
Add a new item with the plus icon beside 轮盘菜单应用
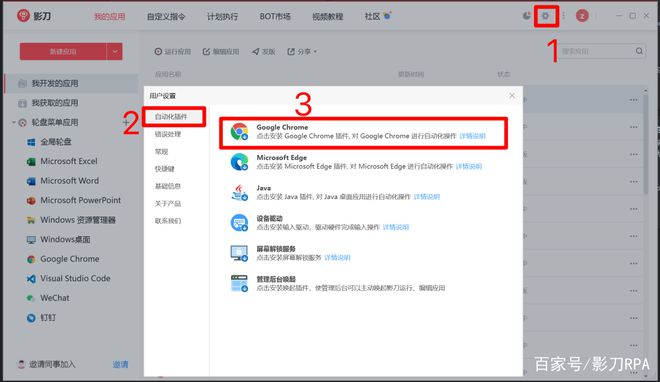126,122
